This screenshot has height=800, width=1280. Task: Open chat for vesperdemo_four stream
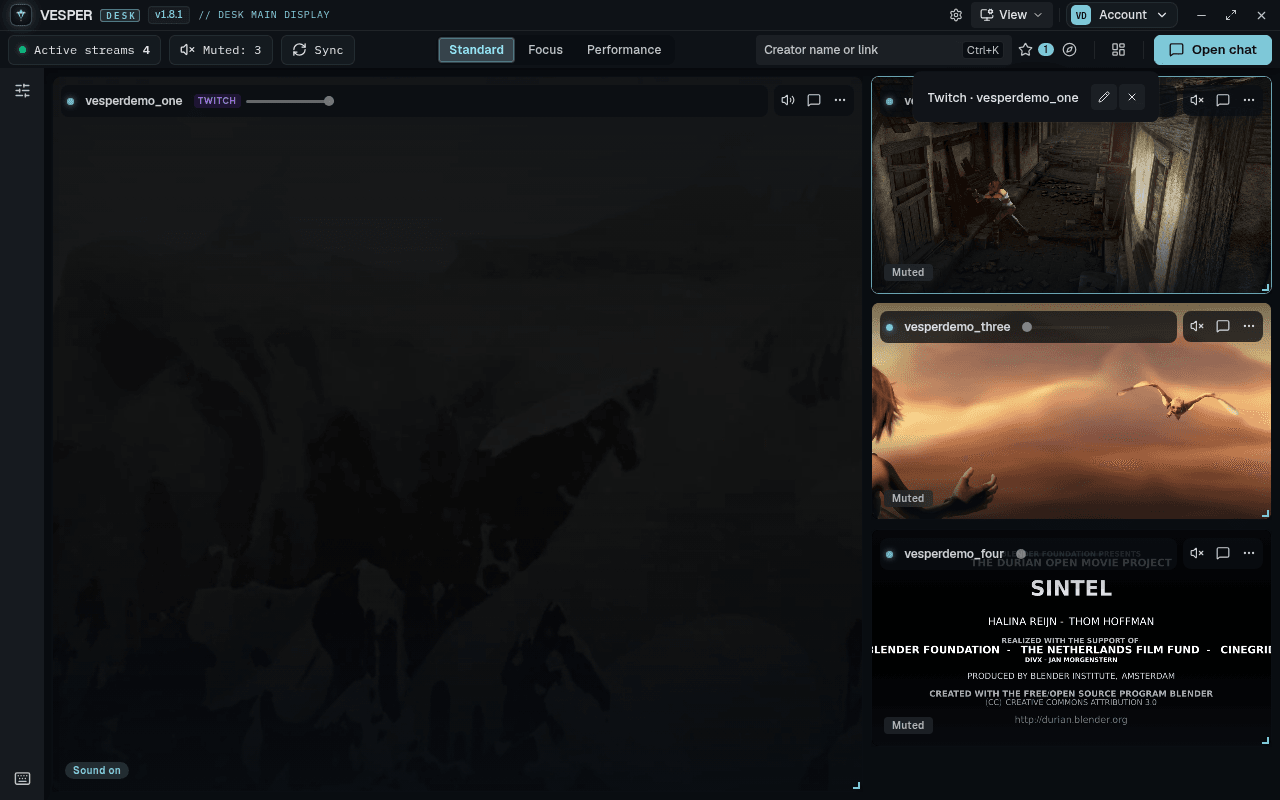[1223, 552]
